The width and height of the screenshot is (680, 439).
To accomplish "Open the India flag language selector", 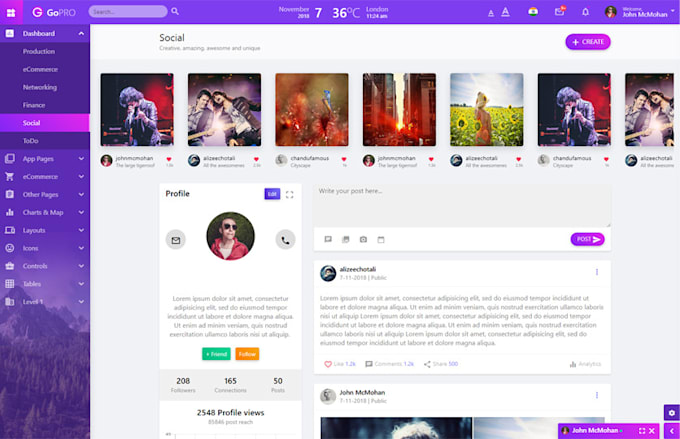I will pyautogui.click(x=533, y=12).
